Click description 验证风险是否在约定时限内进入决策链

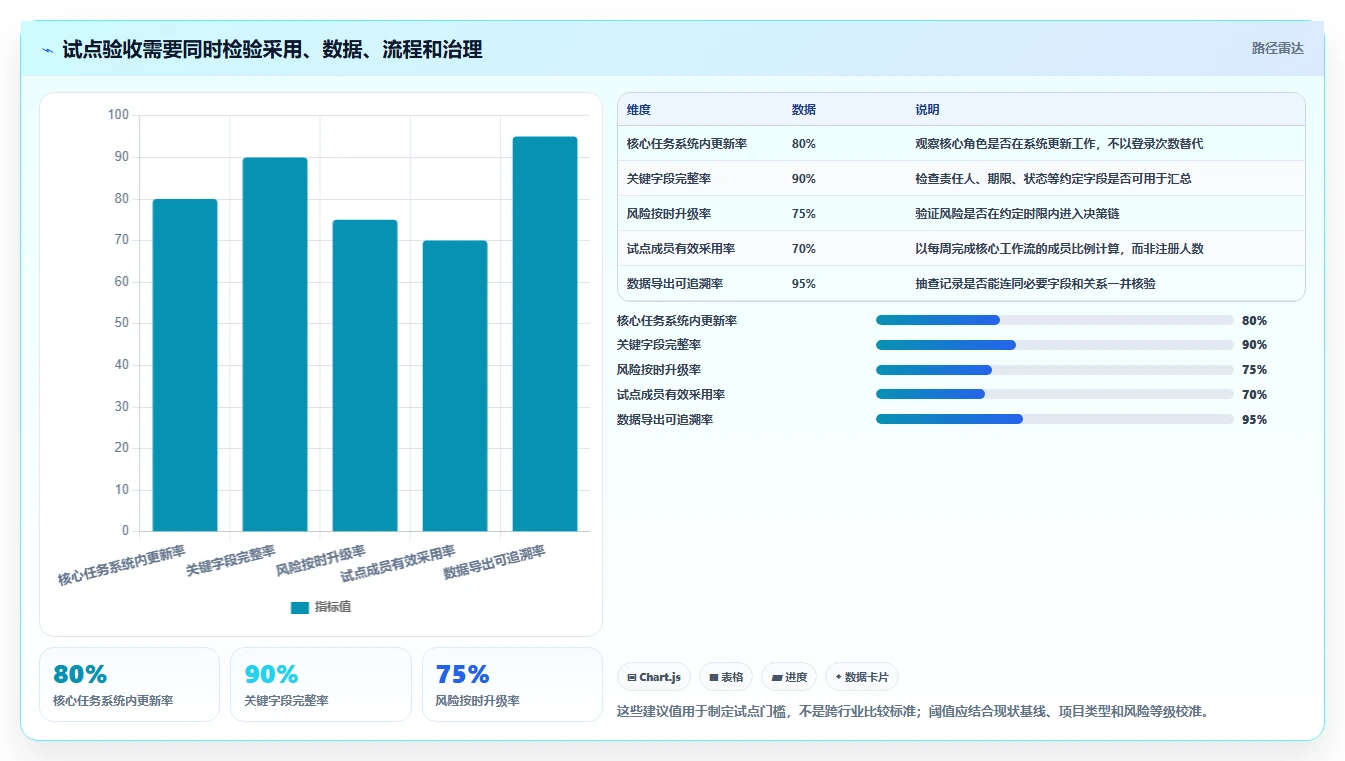click(1017, 214)
